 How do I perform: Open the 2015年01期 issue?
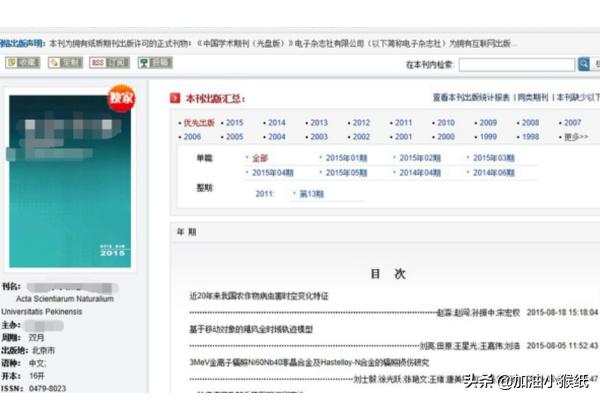coord(345,158)
